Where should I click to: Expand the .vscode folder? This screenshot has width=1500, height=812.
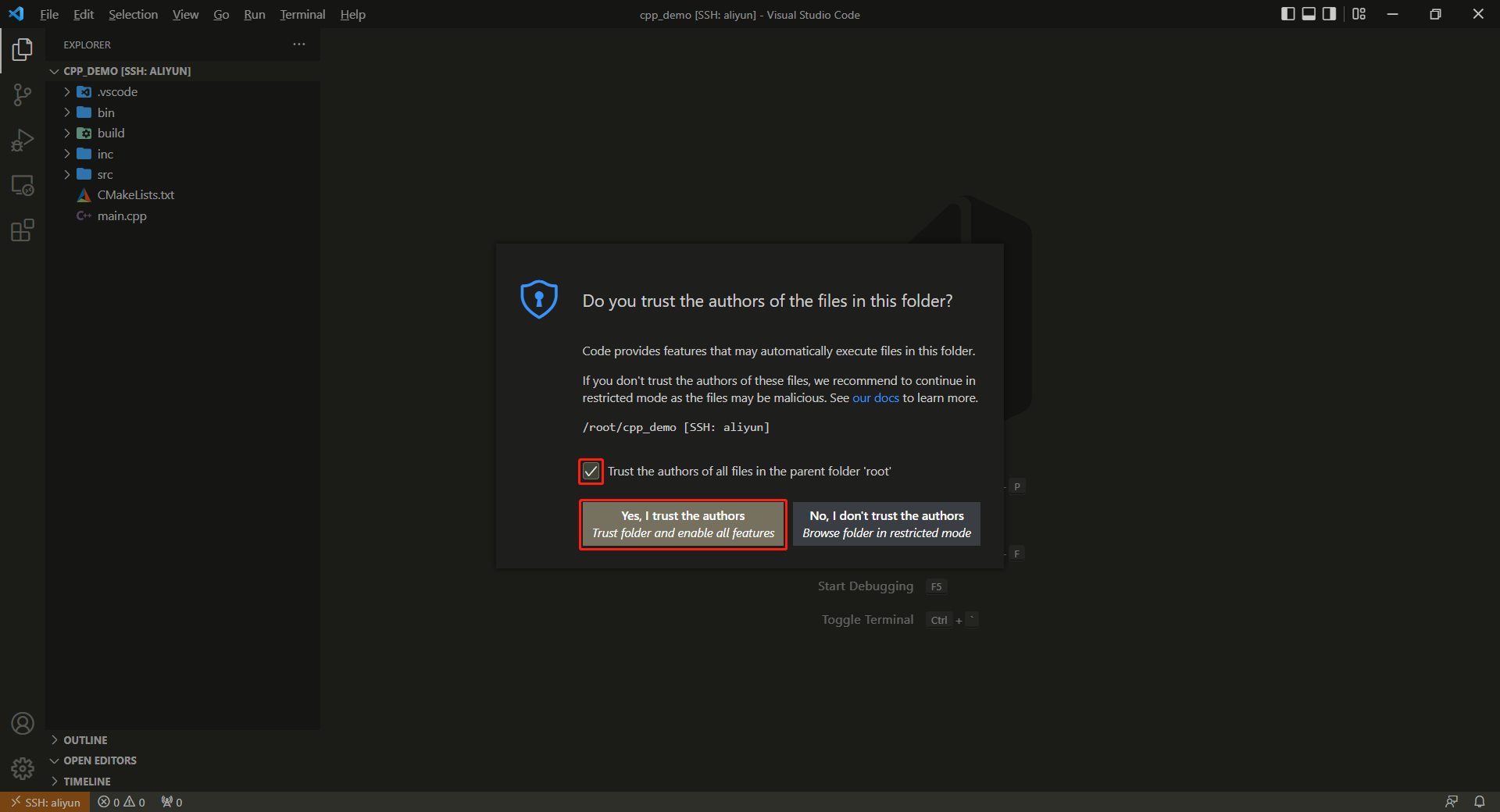tap(117, 92)
